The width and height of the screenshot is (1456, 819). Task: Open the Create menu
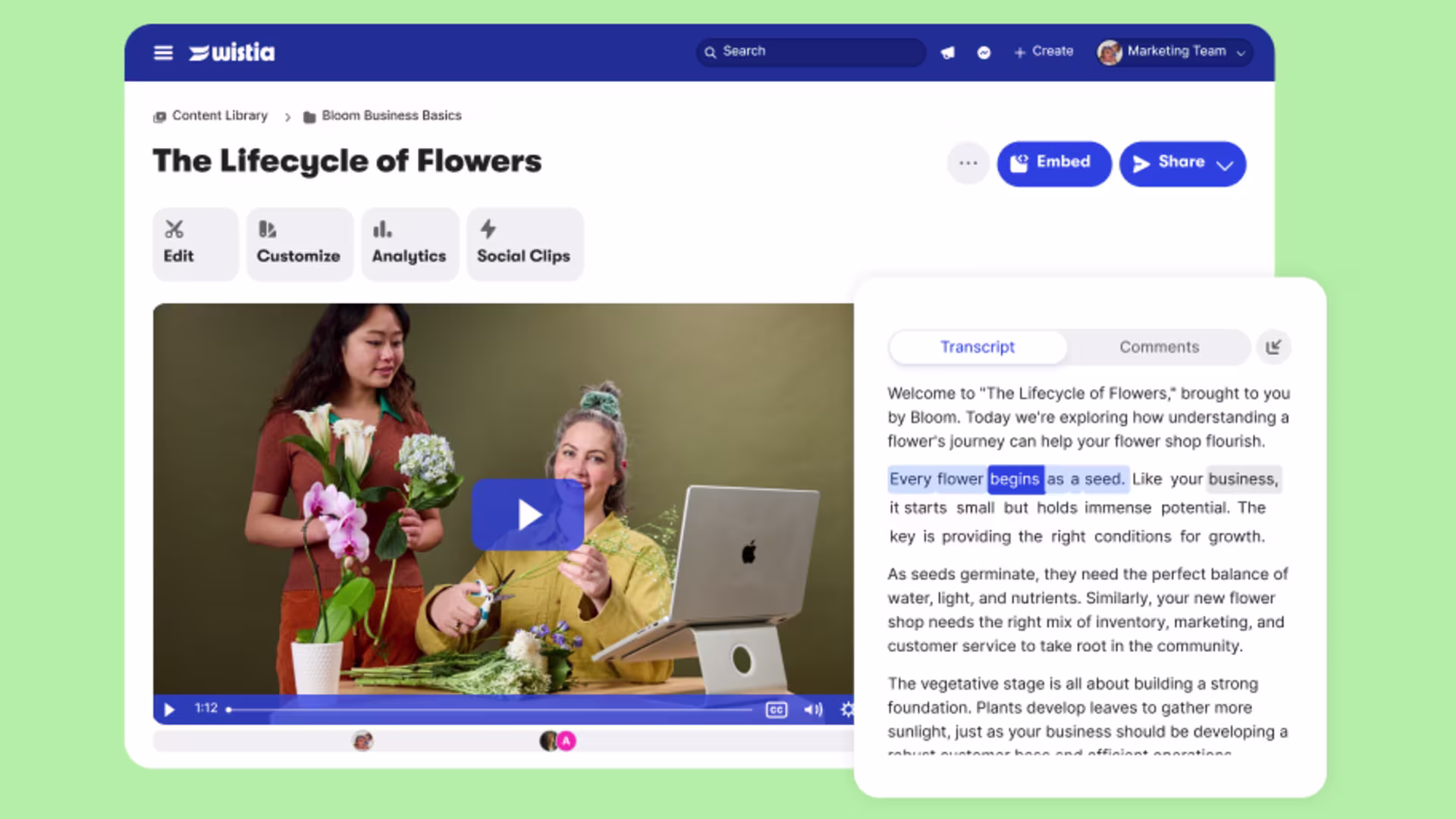tap(1043, 52)
